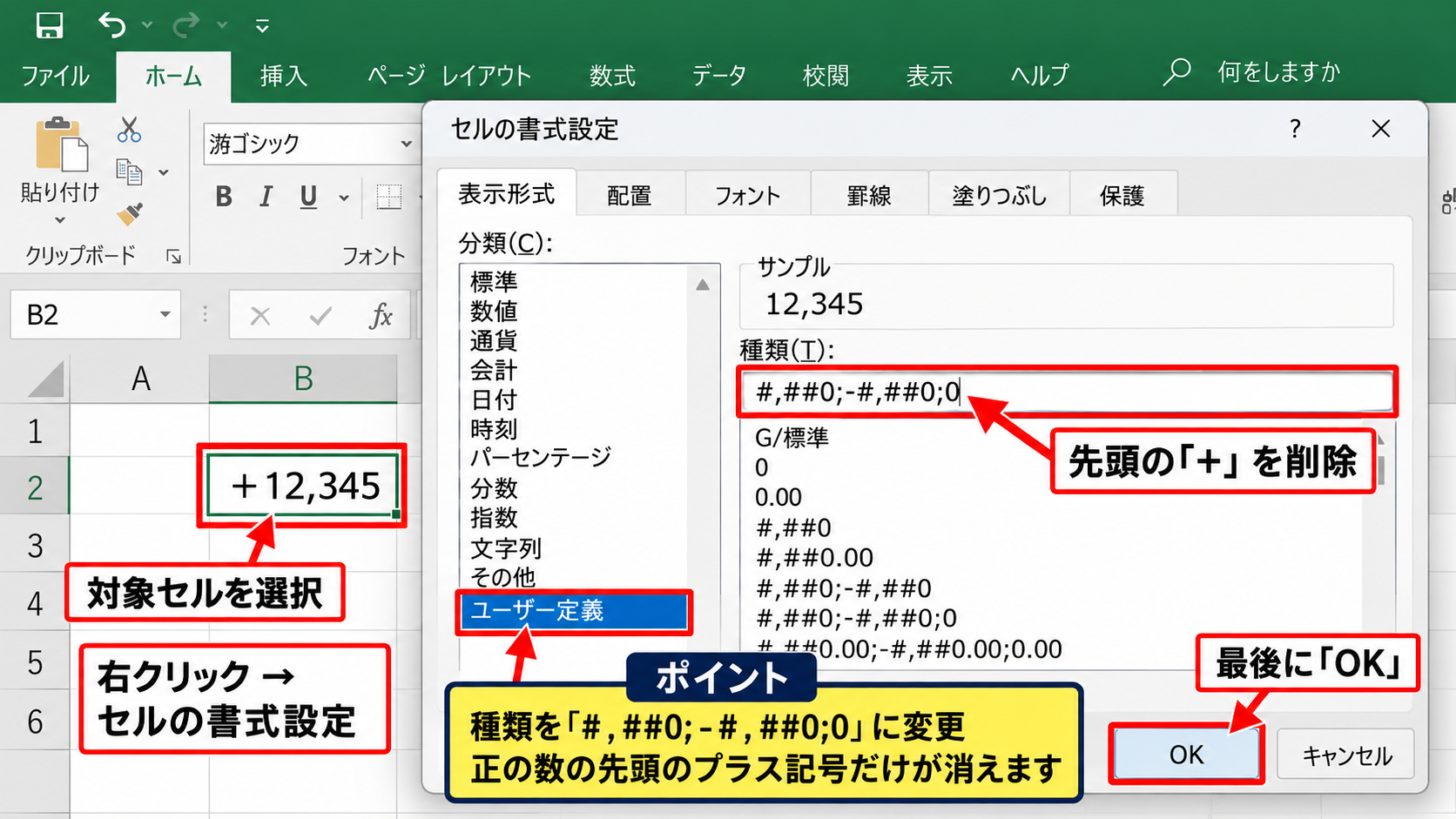Click the Undo arrow icon
The height and width of the screenshot is (819, 1456).
pos(112,25)
